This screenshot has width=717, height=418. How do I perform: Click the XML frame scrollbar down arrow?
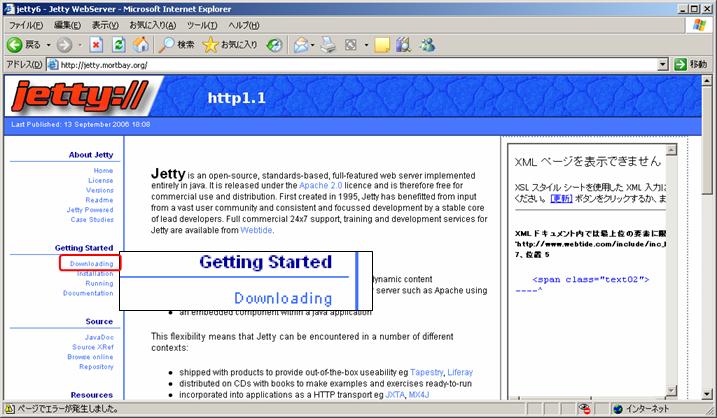click(x=671, y=391)
